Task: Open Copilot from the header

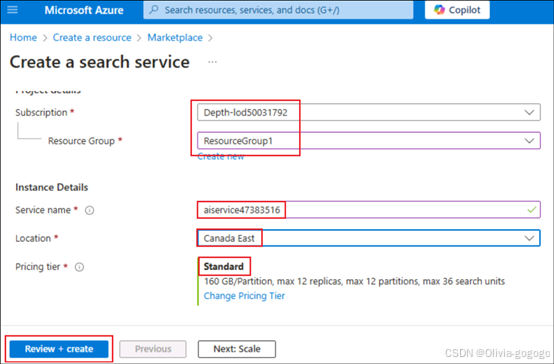Action: 457,10
